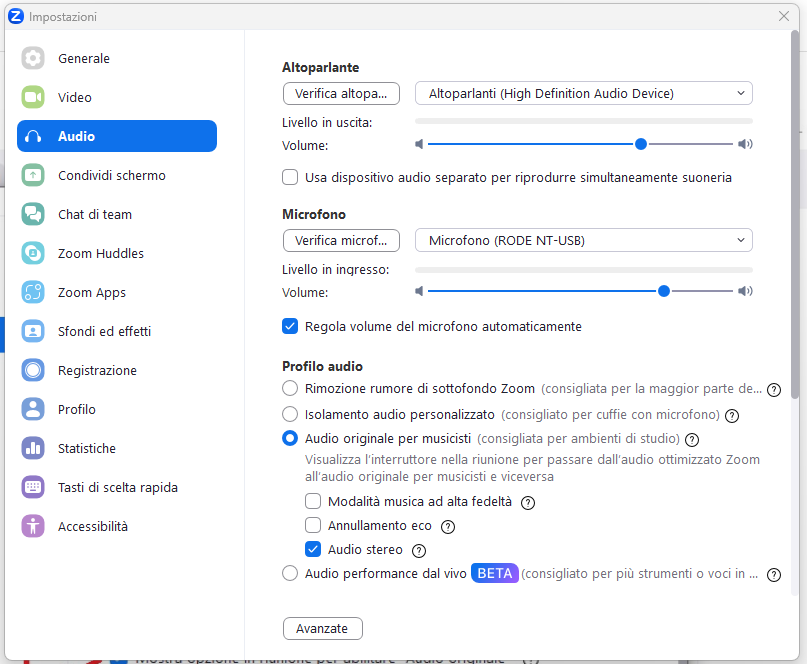Open the Statistiche section

(117, 448)
